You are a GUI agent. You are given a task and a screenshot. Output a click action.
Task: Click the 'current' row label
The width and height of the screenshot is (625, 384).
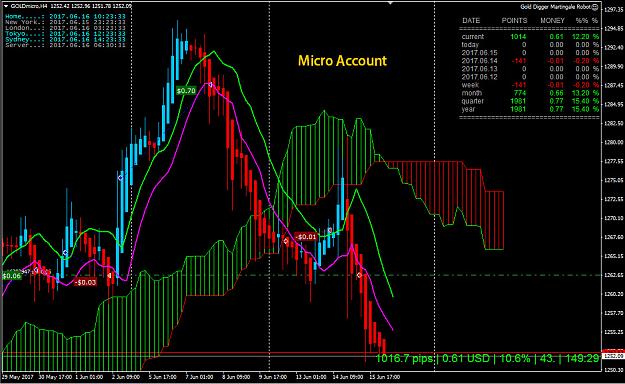coord(473,37)
